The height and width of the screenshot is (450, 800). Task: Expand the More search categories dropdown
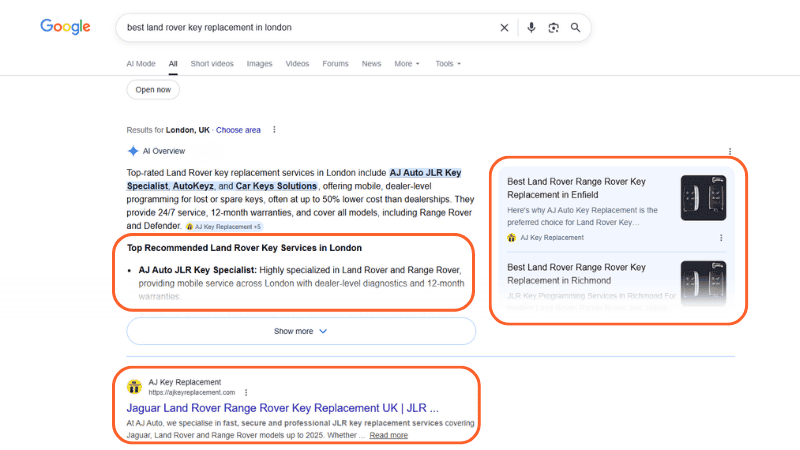pyautogui.click(x=408, y=64)
